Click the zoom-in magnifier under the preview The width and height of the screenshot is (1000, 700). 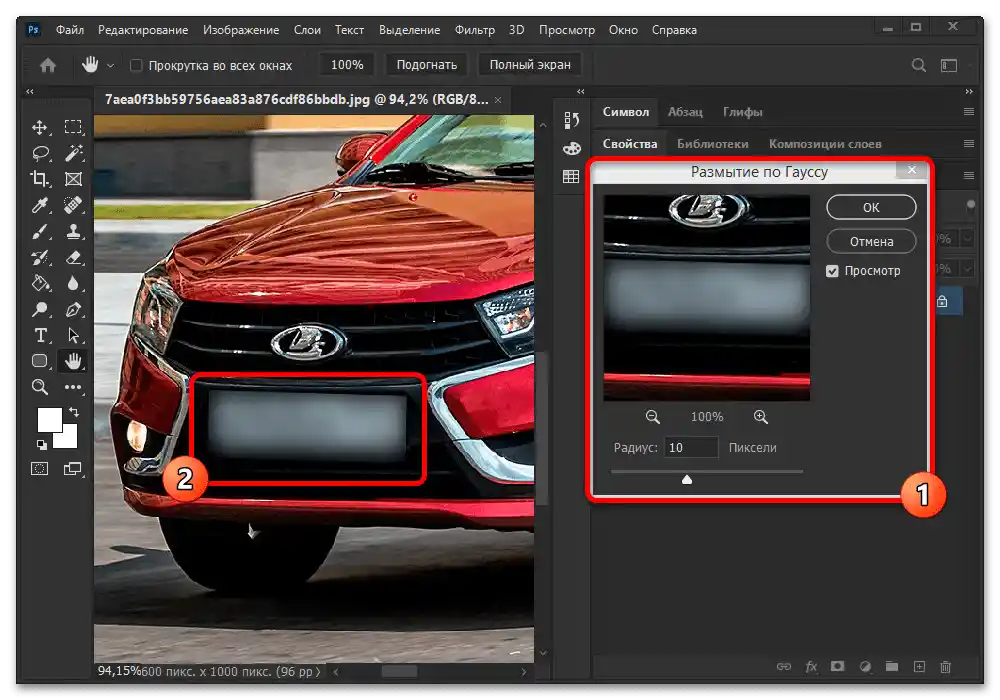click(760, 417)
